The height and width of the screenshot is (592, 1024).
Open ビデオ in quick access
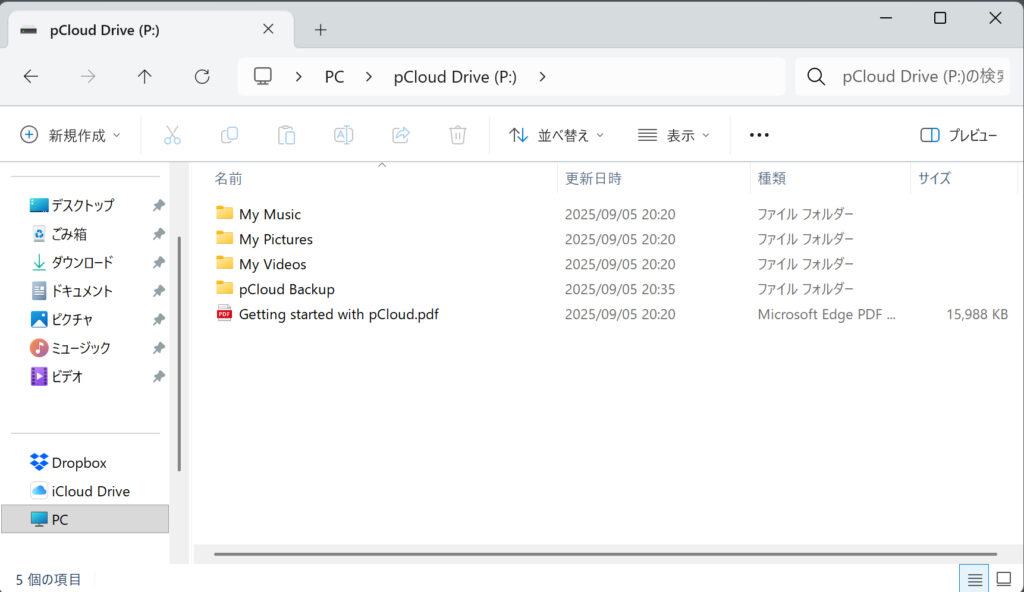pos(57,376)
